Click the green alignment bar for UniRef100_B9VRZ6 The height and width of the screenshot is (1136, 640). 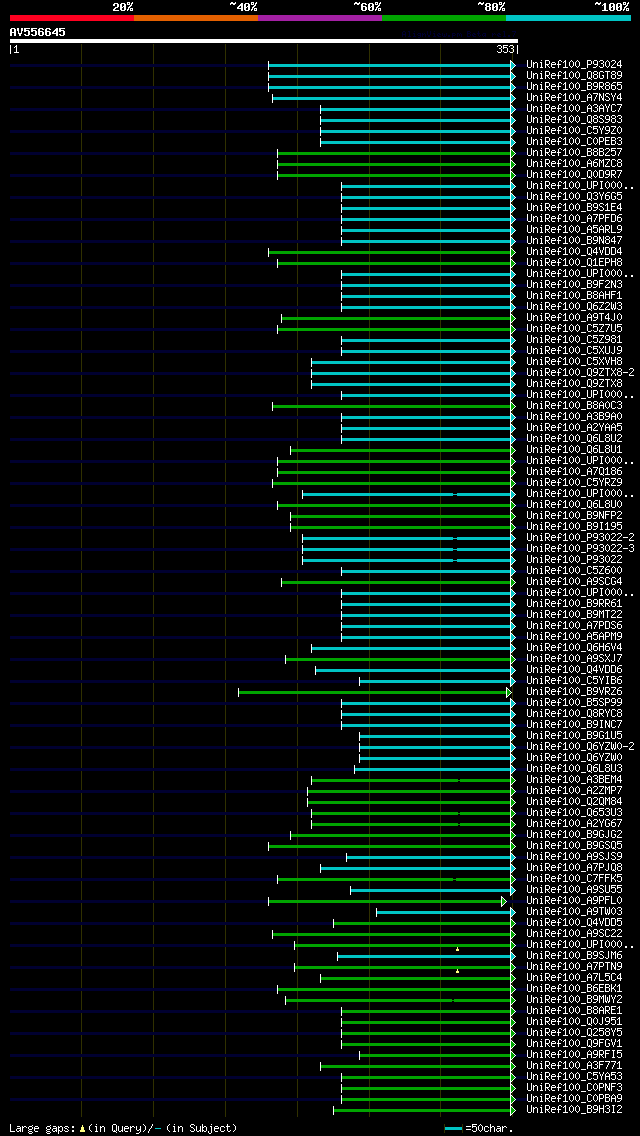tap(374, 692)
